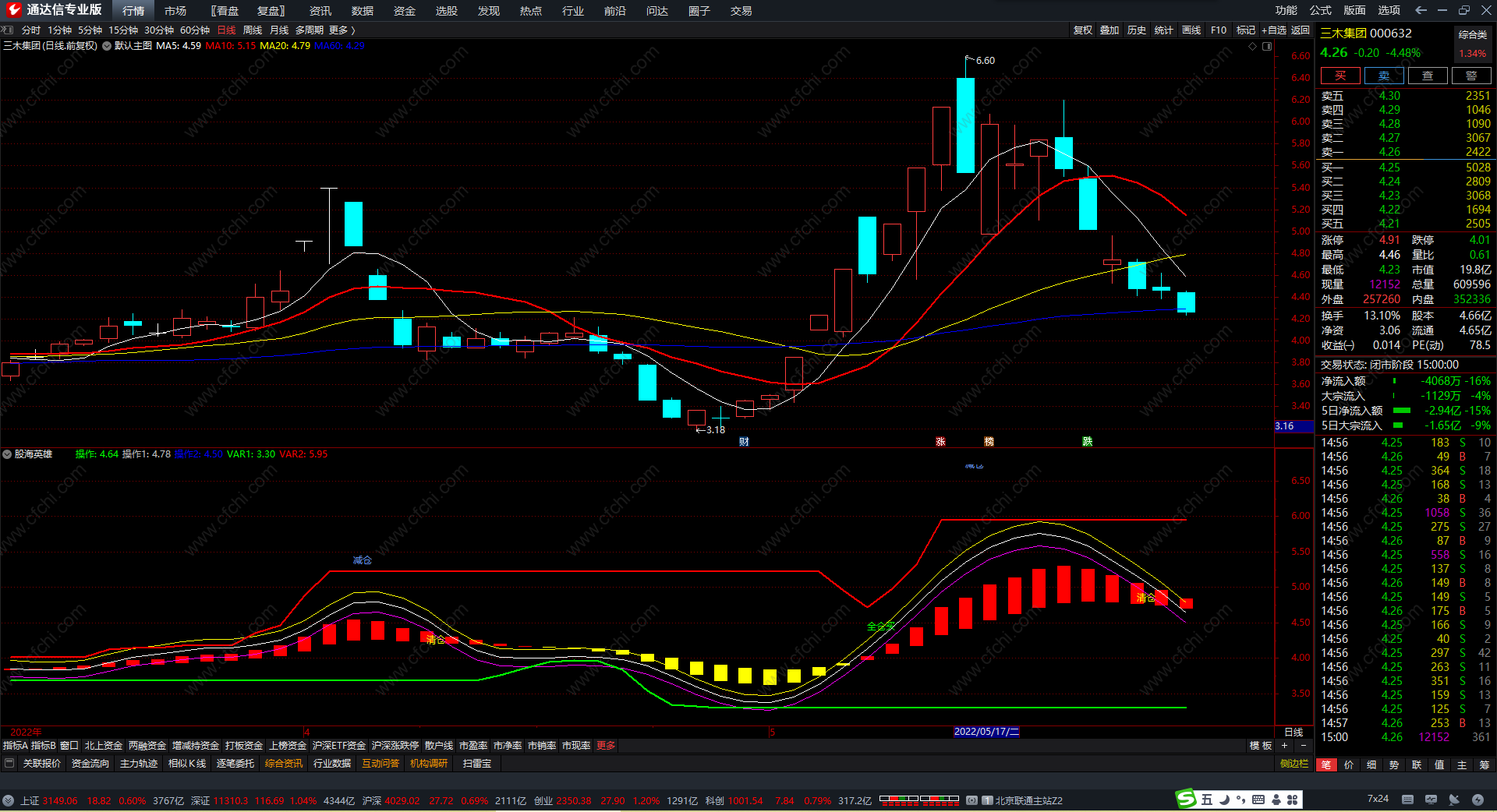Toggle the 细 detail tab
1497x812 pixels.
tap(1371, 764)
